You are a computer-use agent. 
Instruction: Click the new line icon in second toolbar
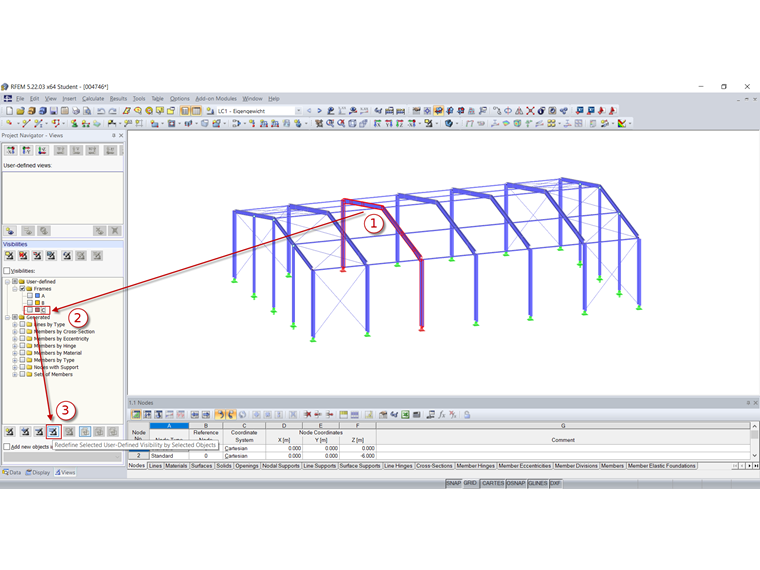point(26,124)
